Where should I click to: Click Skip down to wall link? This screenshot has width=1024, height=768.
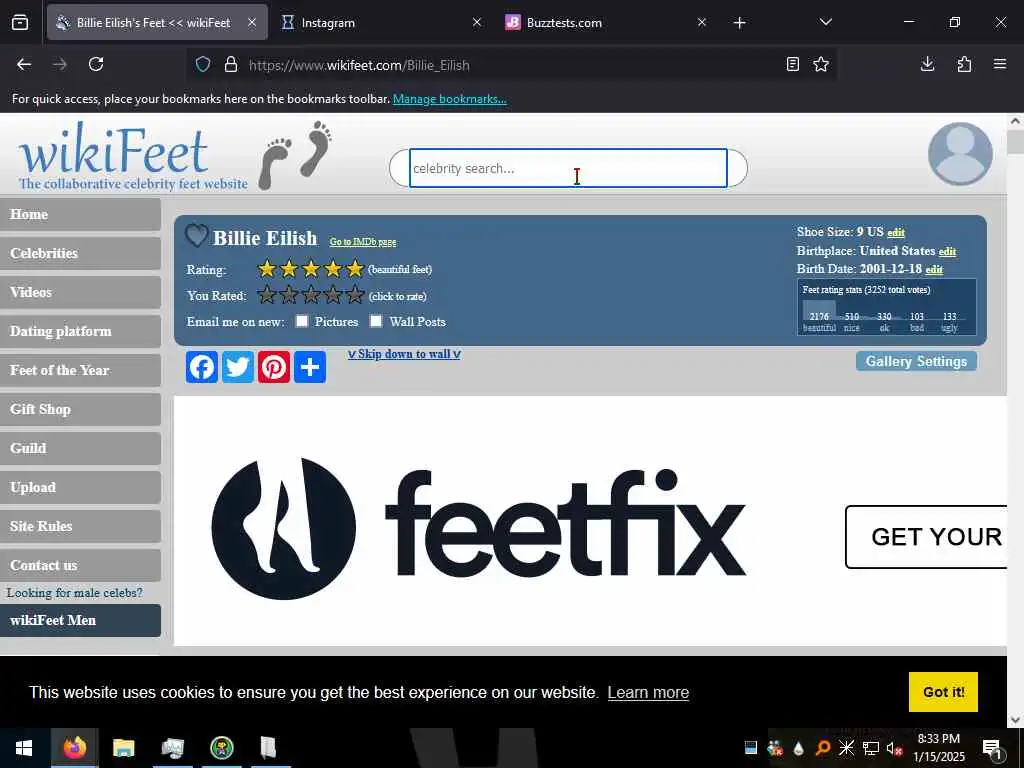[404, 354]
